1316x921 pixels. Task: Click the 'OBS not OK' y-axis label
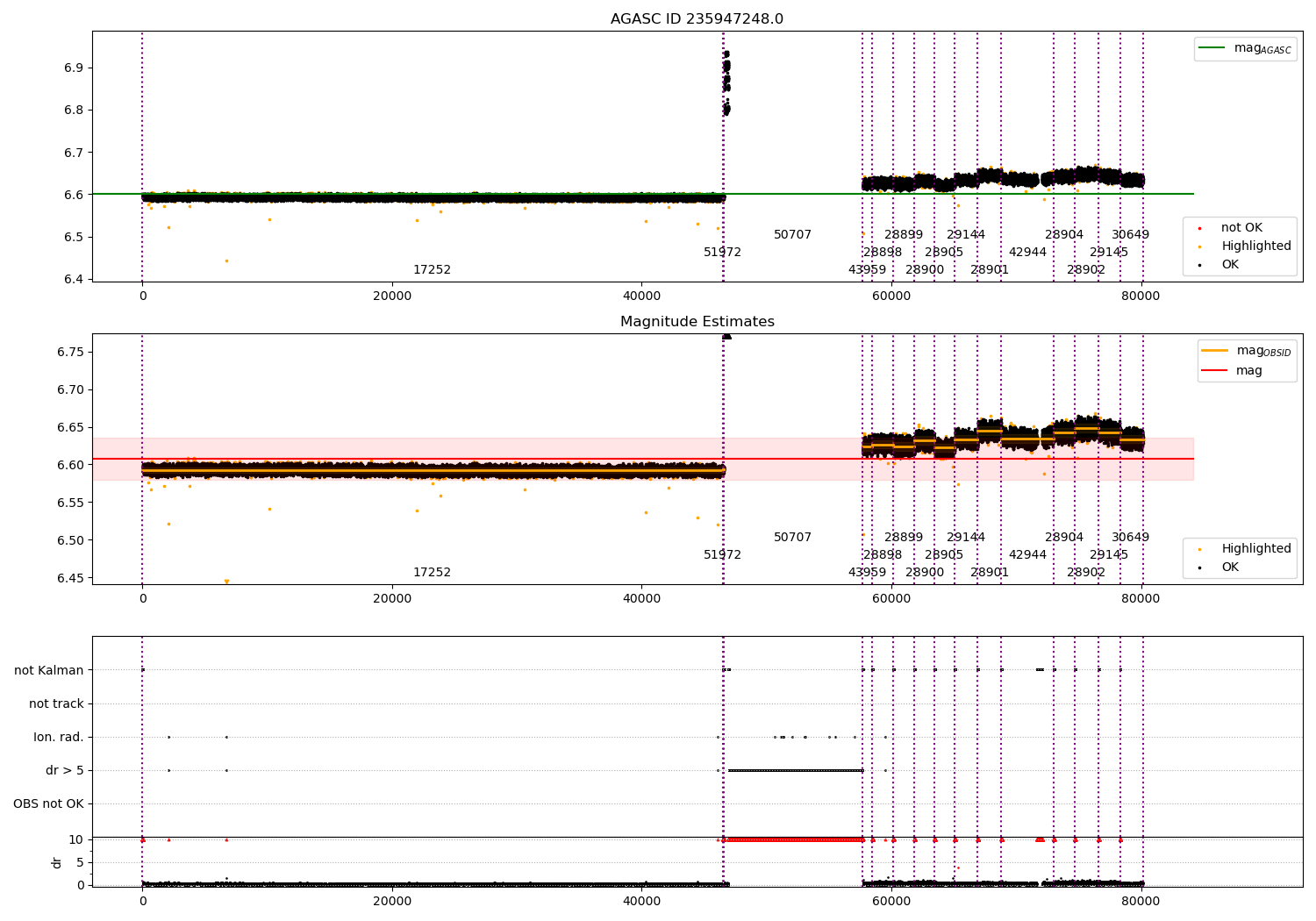49,803
